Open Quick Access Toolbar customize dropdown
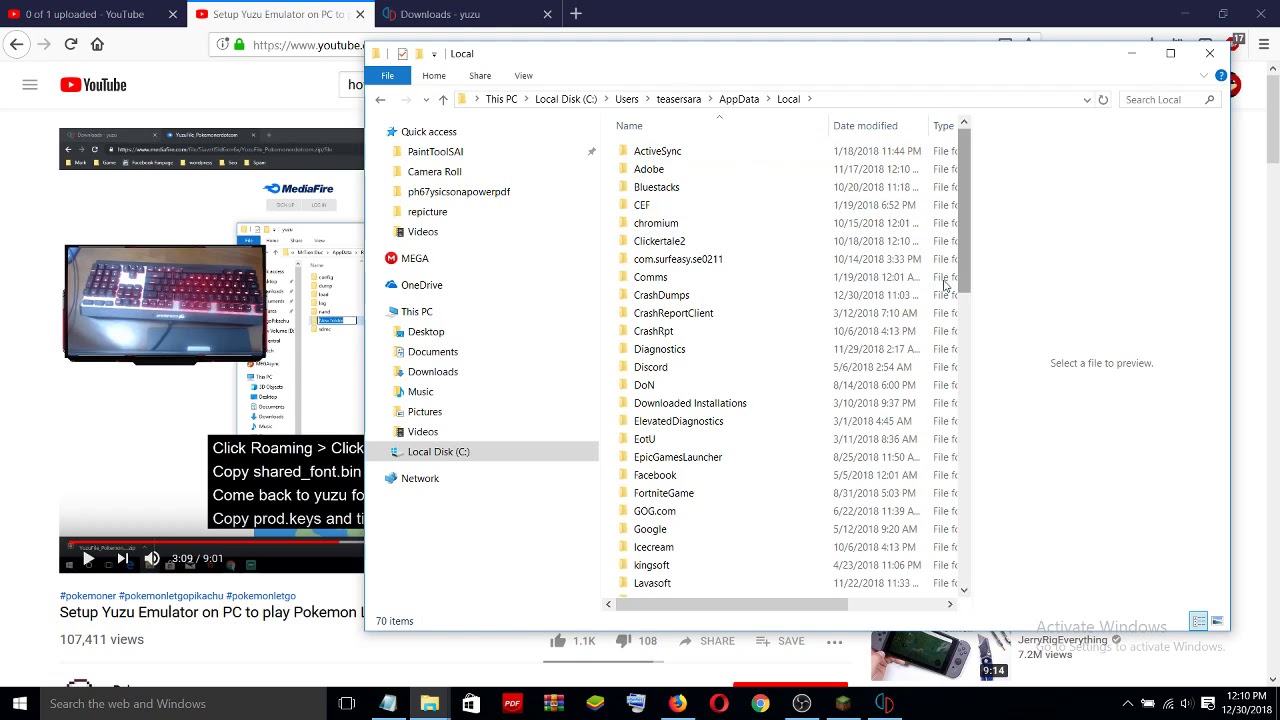The height and width of the screenshot is (720, 1280). (x=434, y=54)
